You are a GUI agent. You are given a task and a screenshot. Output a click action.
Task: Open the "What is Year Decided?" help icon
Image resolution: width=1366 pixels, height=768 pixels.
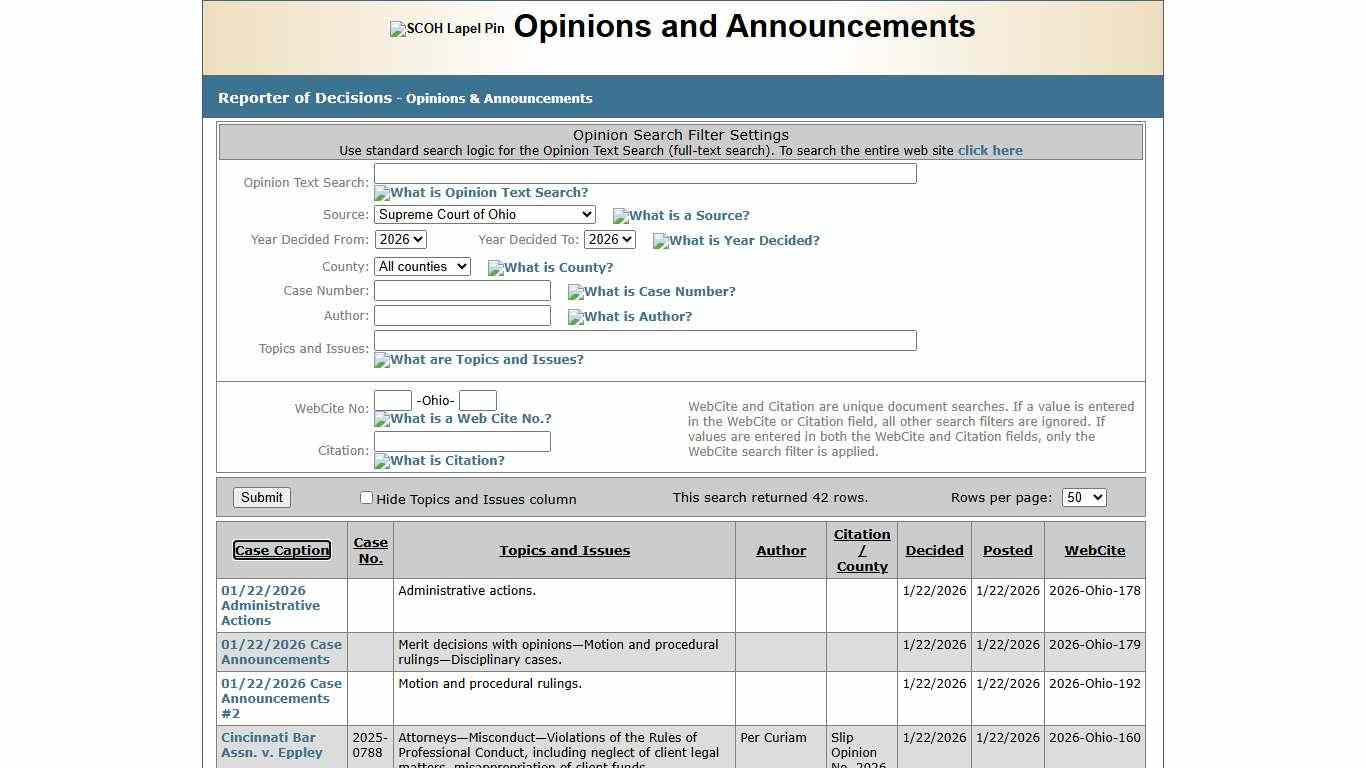[x=736, y=240]
